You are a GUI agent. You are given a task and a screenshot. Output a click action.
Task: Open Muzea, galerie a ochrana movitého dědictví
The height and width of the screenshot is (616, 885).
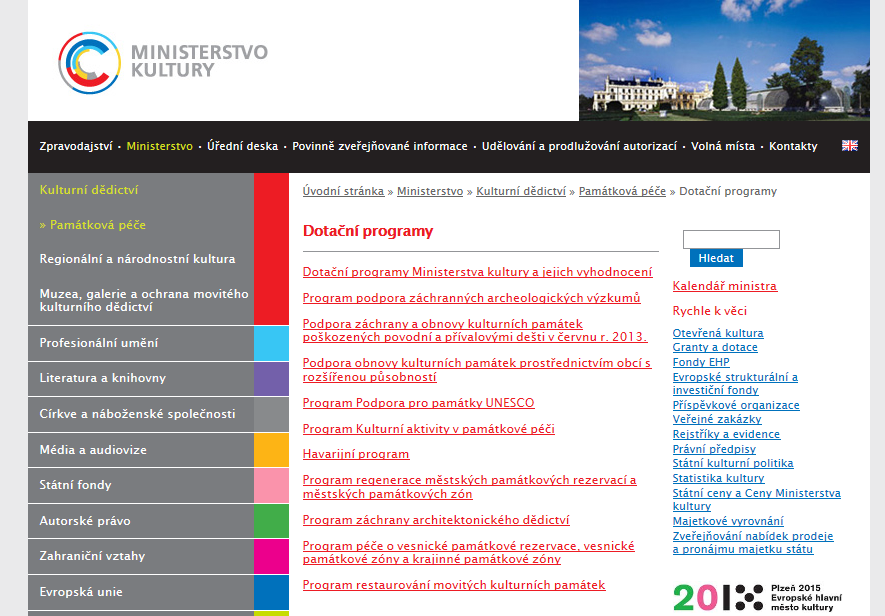pos(144,300)
